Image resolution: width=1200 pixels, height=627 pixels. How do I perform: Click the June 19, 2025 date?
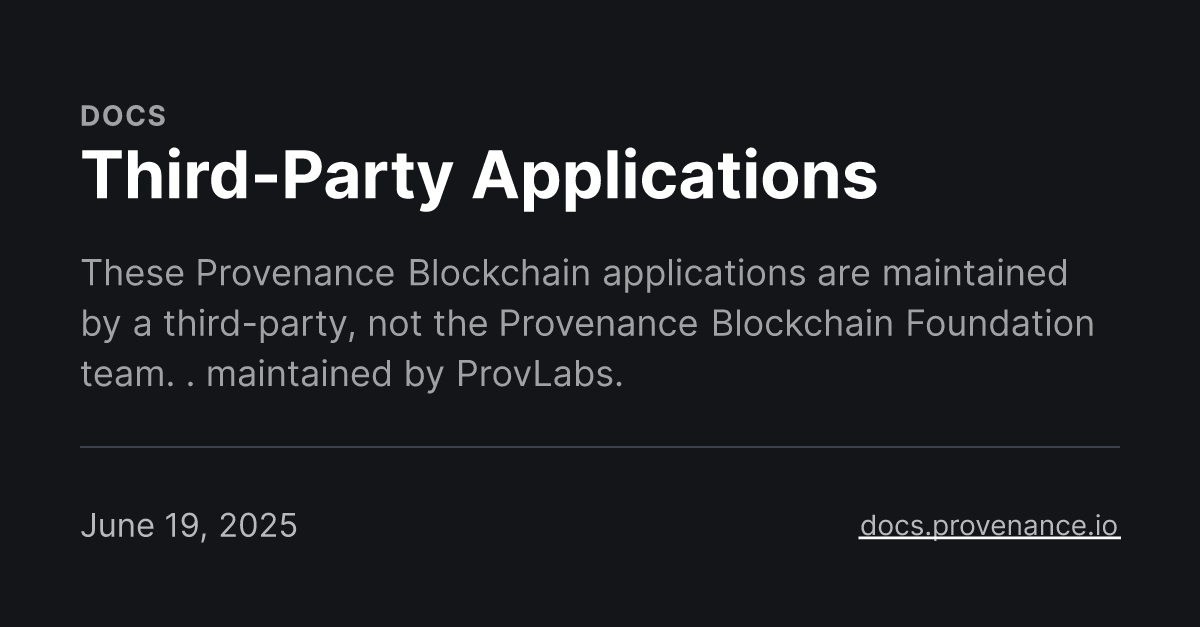189,526
